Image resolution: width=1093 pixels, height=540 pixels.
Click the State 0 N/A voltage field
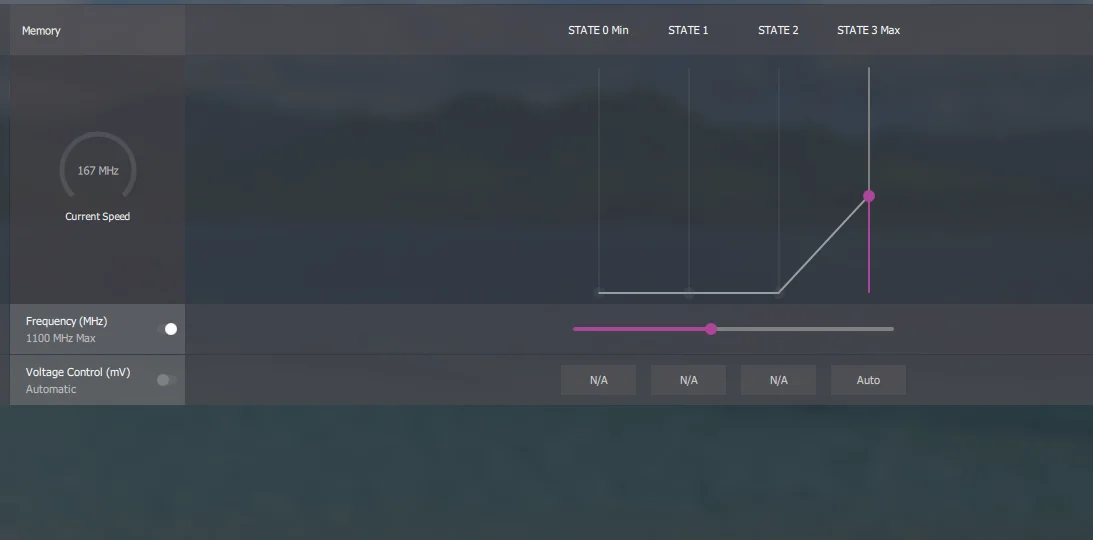599,380
